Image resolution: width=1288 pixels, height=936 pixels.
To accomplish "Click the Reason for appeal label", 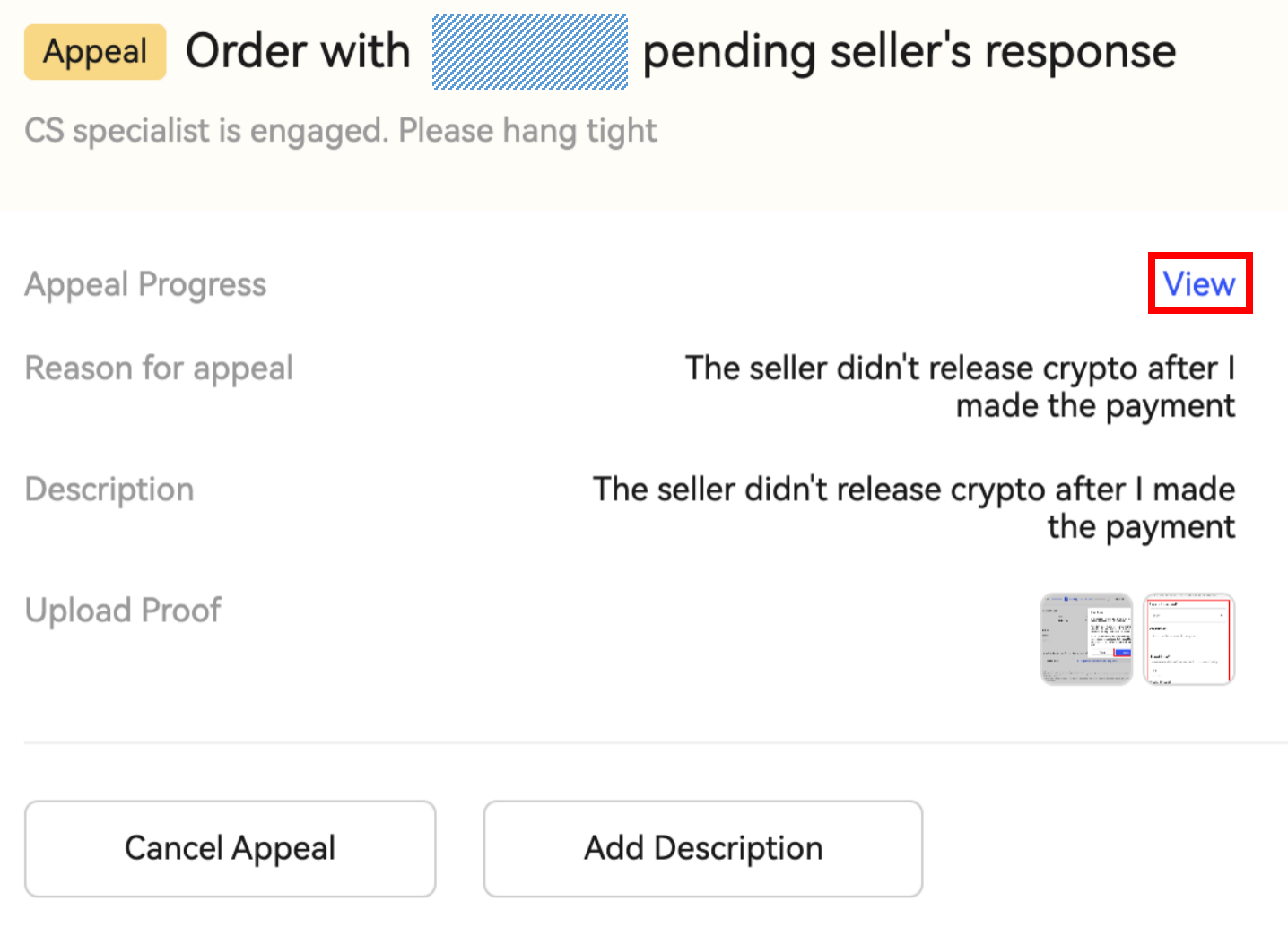I will (159, 368).
